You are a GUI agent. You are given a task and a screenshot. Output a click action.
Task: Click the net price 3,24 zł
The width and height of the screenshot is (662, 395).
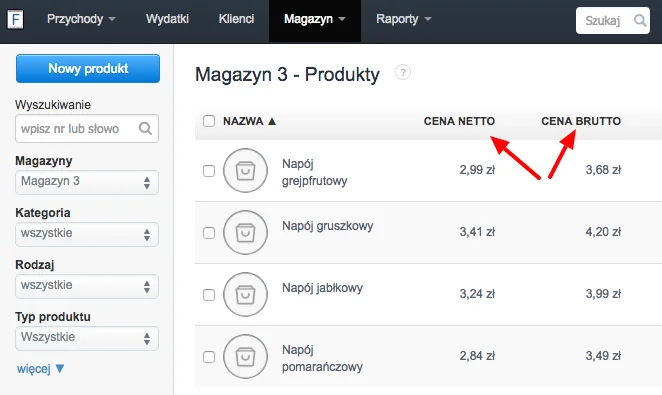click(477, 294)
